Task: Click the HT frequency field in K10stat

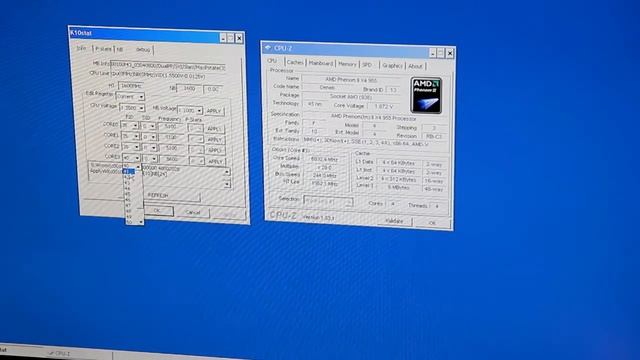Action: pyautogui.click(x=131, y=86)
